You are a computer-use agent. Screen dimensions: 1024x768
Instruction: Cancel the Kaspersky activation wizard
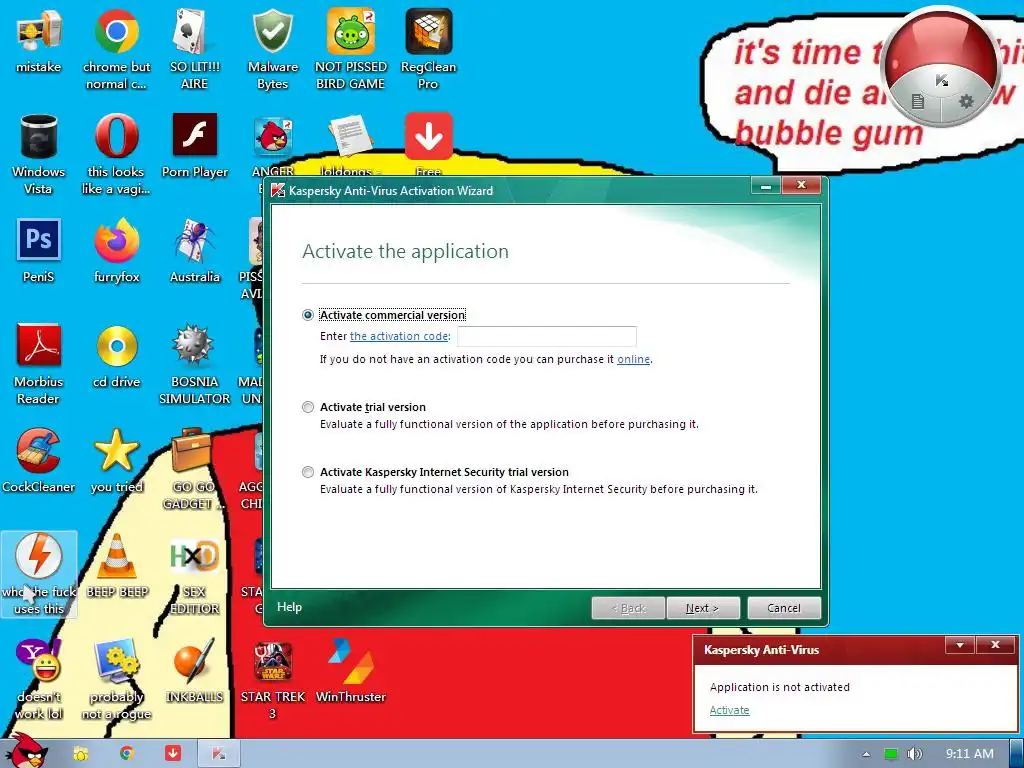coord(784,608)
